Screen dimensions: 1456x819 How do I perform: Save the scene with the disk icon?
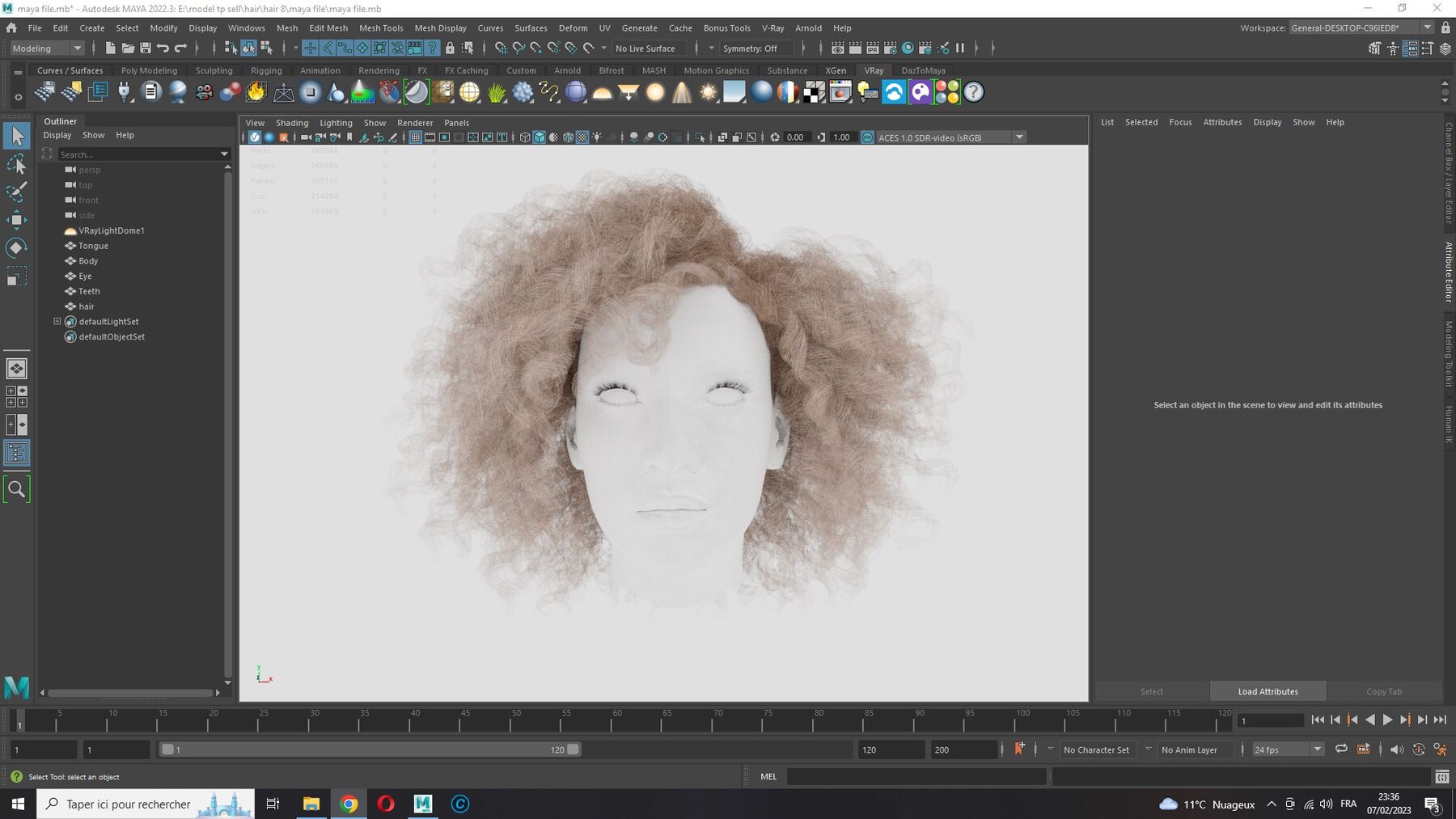(146, 48)
